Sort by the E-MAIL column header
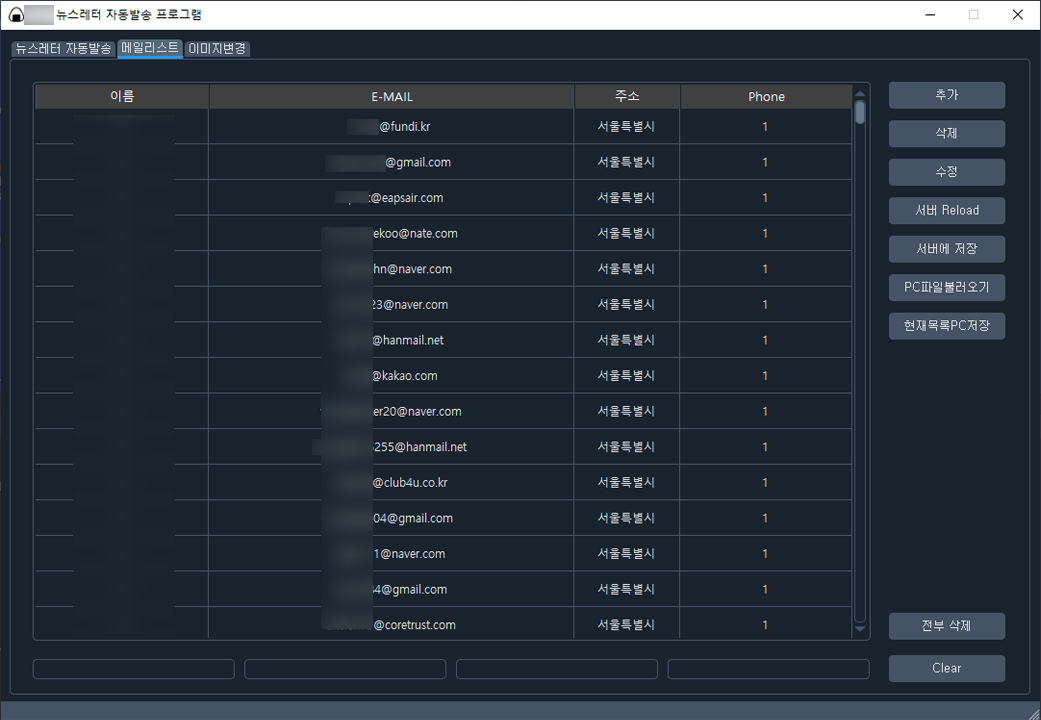The image size is (1041, 720). coord(391,97)
